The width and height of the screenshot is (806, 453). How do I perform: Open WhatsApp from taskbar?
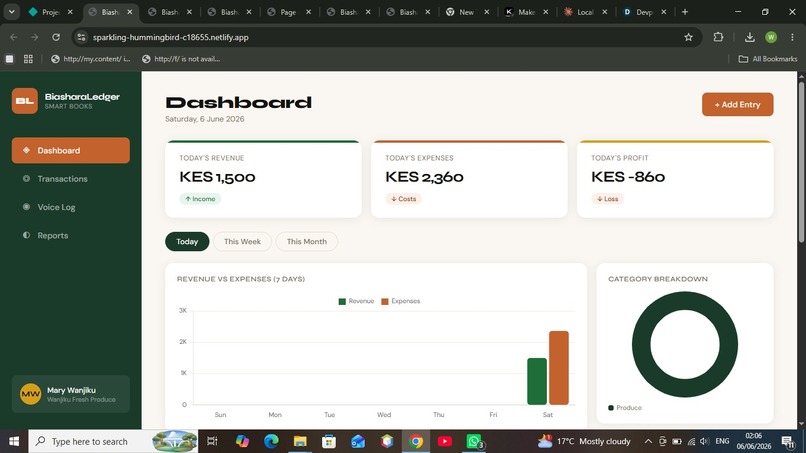(x=474, y=441)
